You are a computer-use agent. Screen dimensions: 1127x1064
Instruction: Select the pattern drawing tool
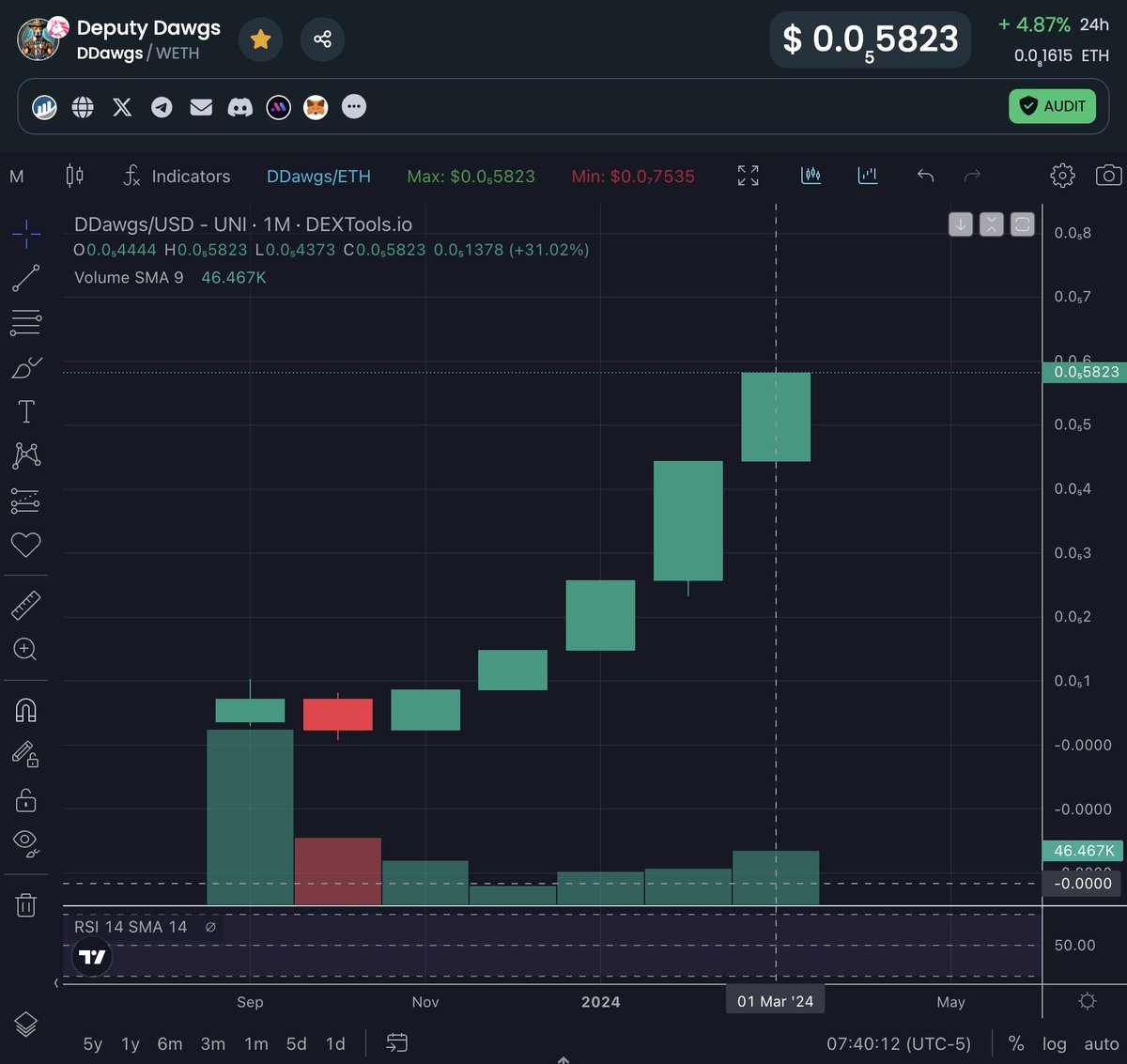coord(26,455)
